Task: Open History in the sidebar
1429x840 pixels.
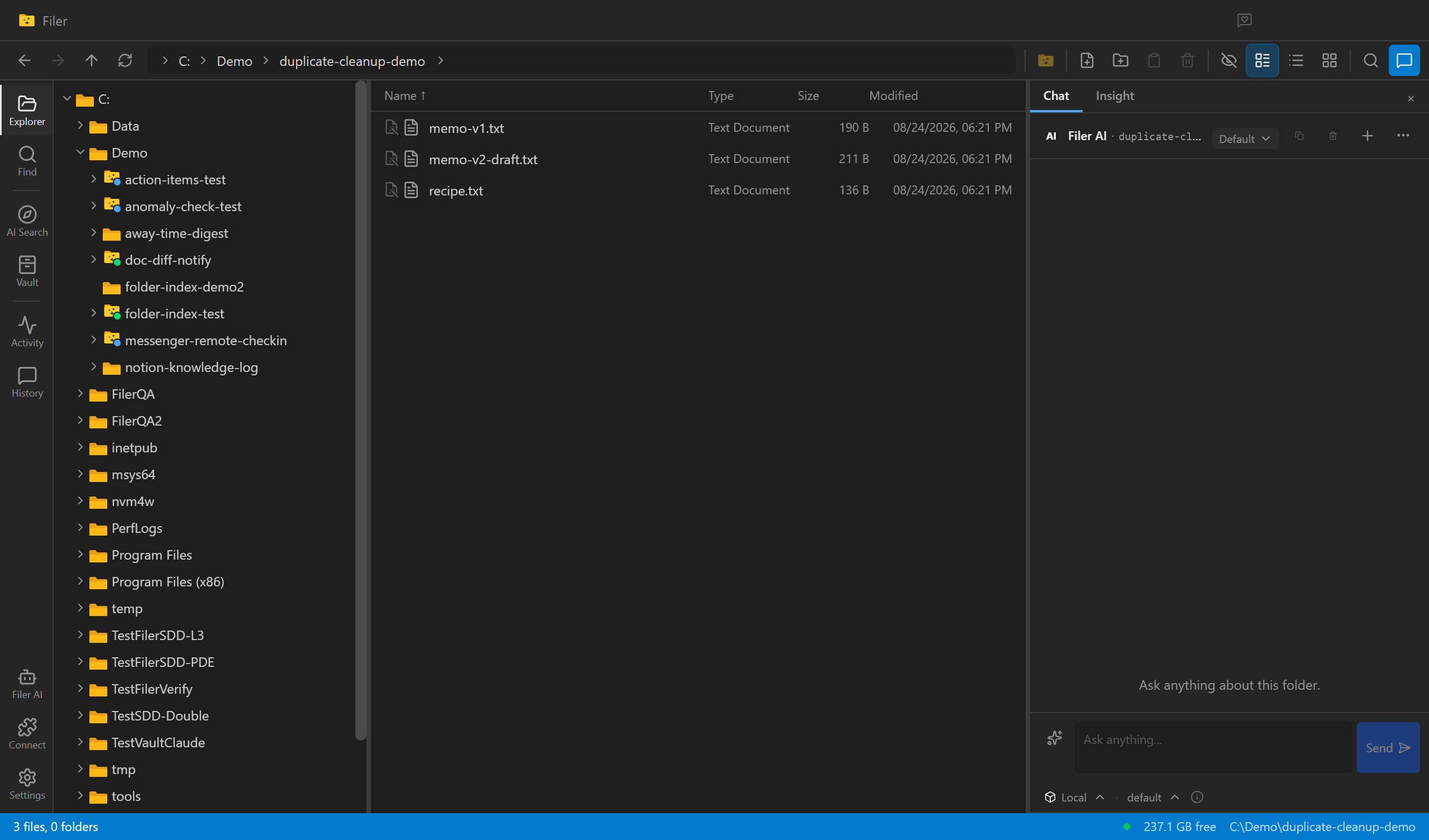Action: (x=27, y=382)
